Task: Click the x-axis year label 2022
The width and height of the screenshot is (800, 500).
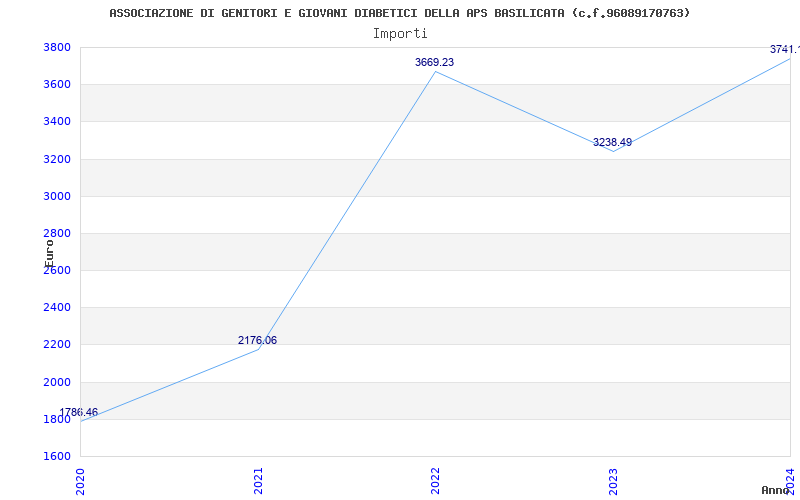Action: click(x=435, y=481)
